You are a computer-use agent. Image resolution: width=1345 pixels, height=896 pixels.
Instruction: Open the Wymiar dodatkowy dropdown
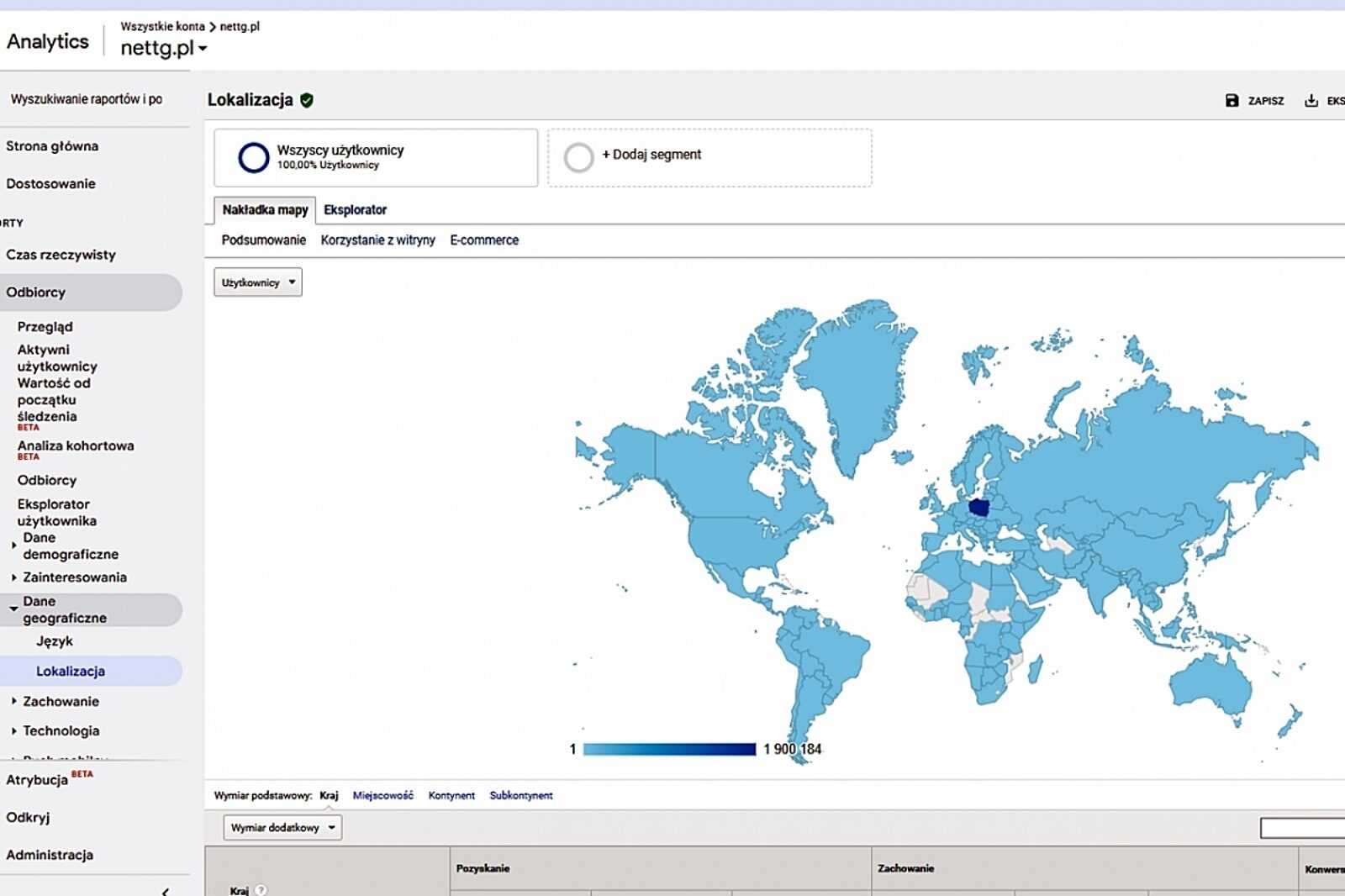point(282,828)
